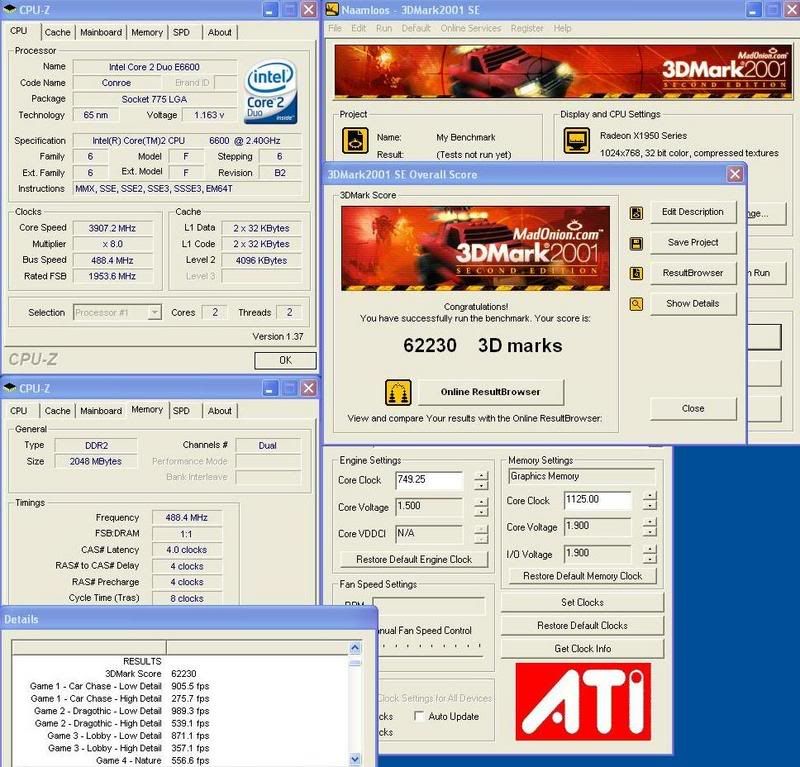Image resolution: width=800 pixels, height=767 pixels.
Task: Click the Restore Default Clocks button
Action: [582, 626]
